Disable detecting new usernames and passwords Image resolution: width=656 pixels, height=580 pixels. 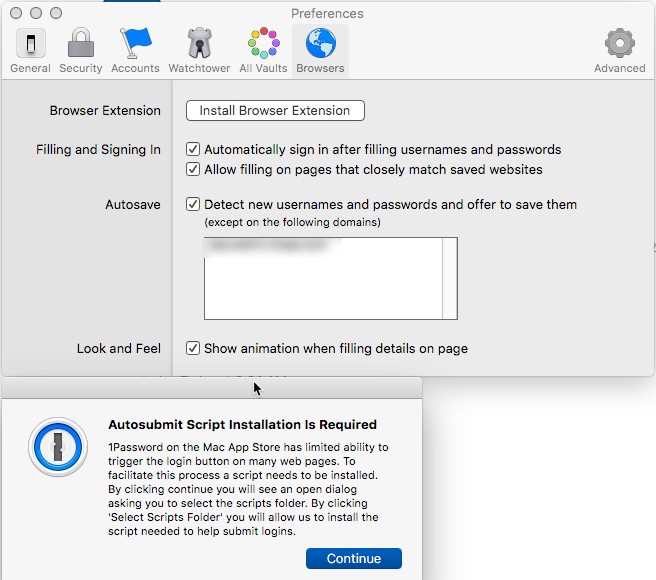tap(192, 204)
